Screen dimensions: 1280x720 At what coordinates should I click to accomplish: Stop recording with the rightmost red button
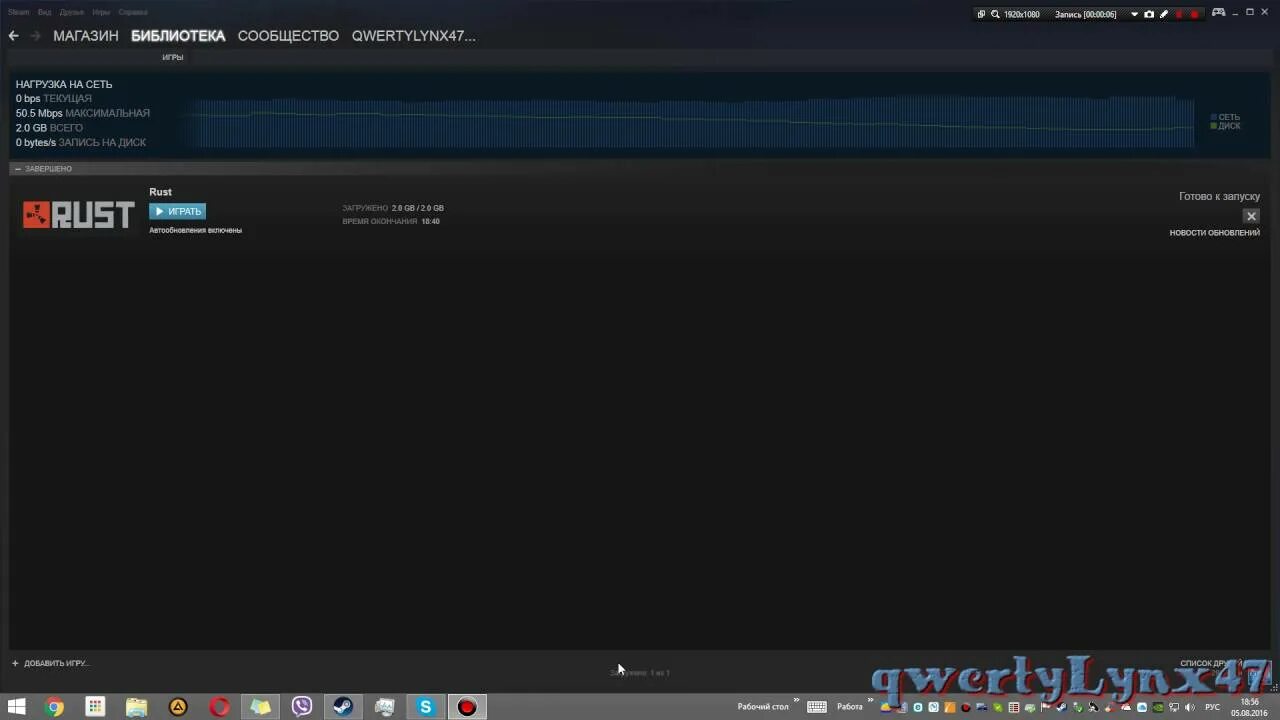click(x=1194, y=14)
